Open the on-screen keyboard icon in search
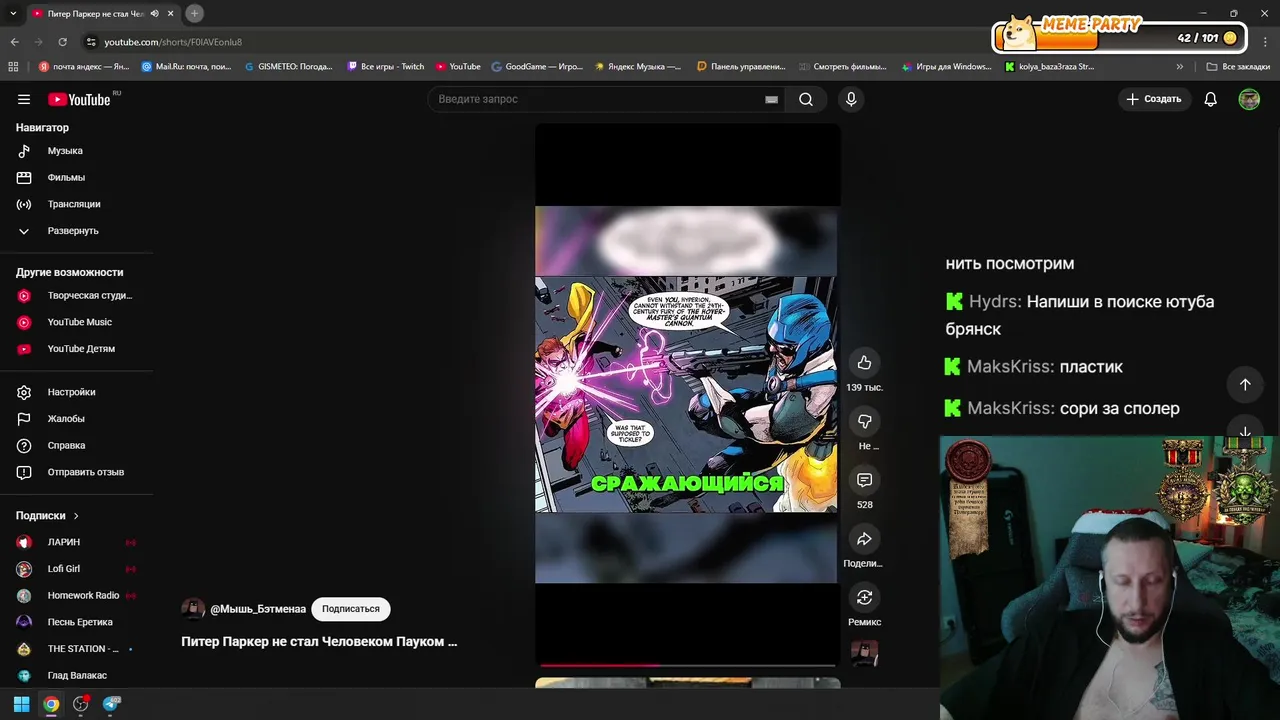Image resolution: width=1280 pixels, height=720 pixels. [x=771, y=99]
